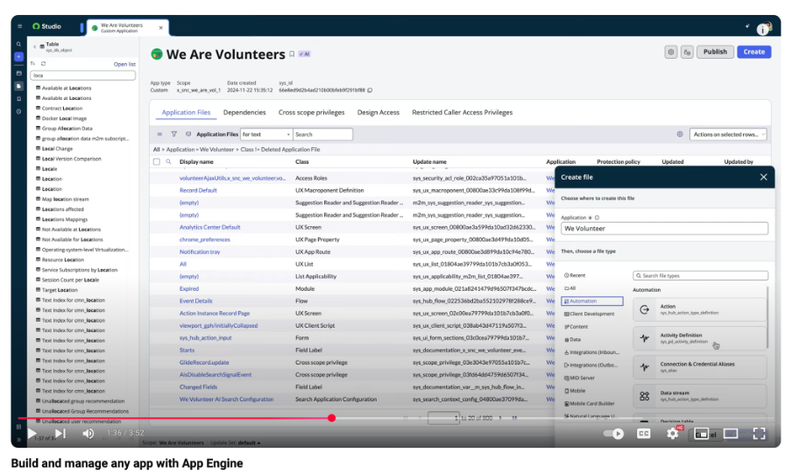Close the Create file panel
This screenshot has width=792, height=475.
(x=763, y=177)
